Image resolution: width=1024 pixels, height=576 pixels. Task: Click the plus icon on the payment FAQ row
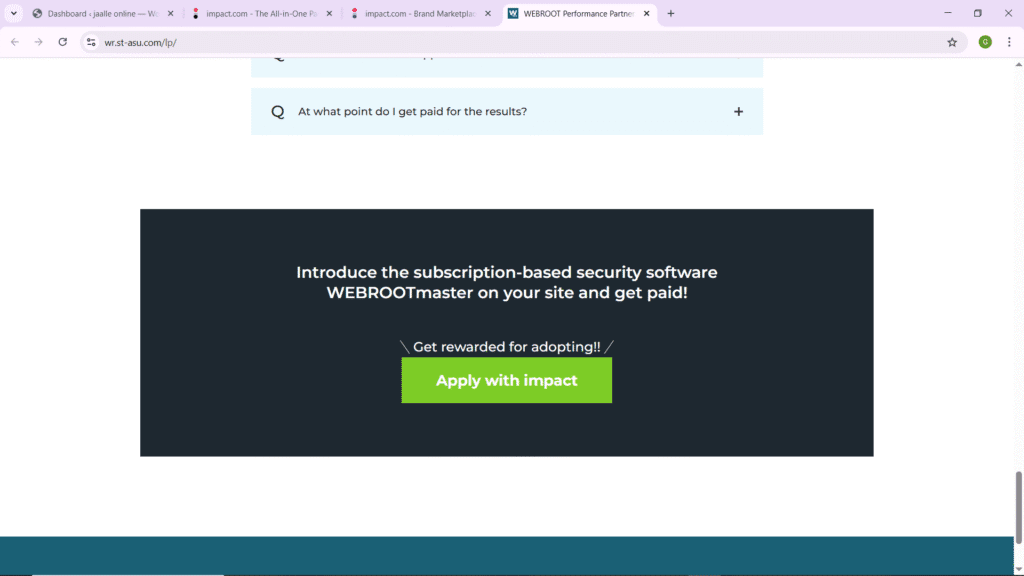(738, 112)
